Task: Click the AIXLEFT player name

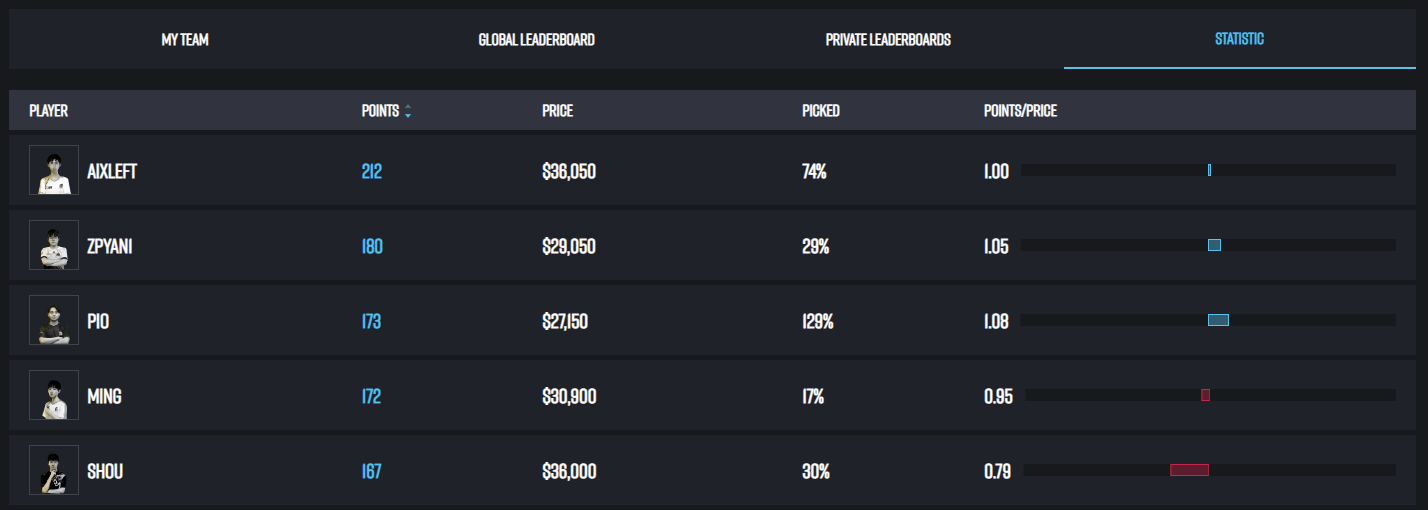Action: (112, 171)
